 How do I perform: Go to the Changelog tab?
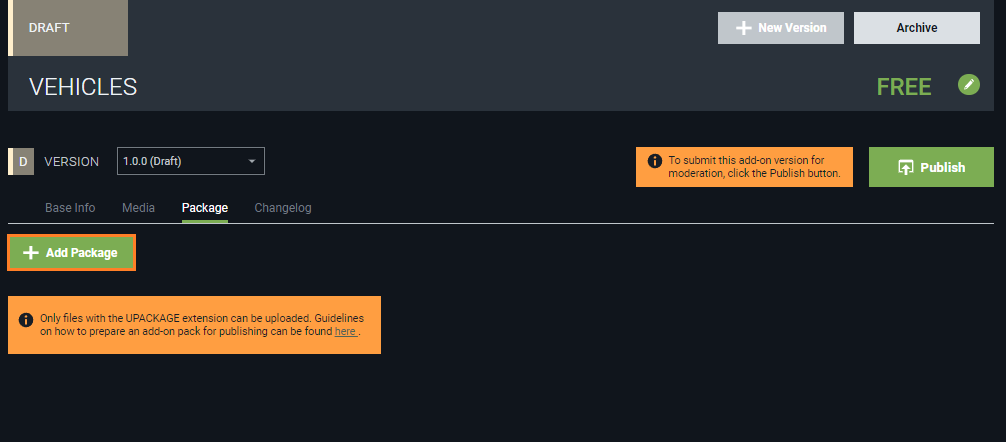pyautogui.click(x=283, y=208)
